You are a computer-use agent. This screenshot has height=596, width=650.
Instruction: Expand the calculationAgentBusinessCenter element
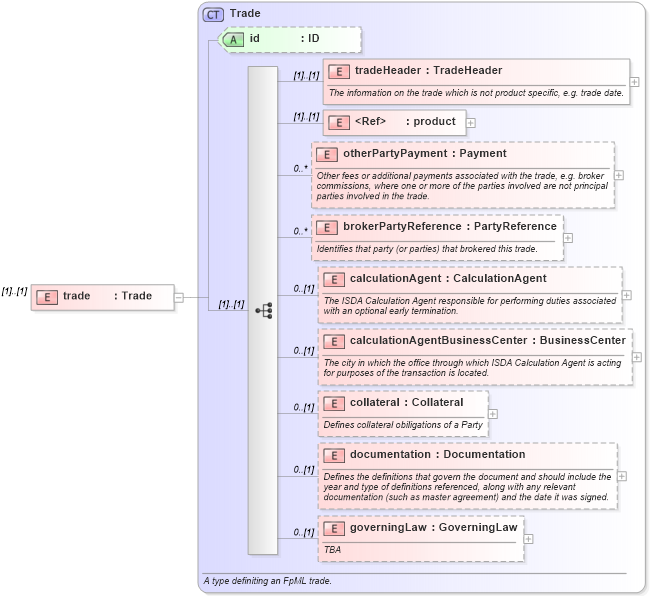[x=637, y=357]
